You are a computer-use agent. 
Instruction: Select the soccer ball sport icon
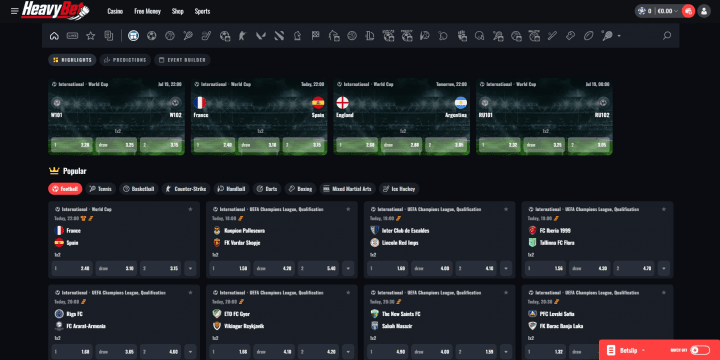tap(152, 36)
